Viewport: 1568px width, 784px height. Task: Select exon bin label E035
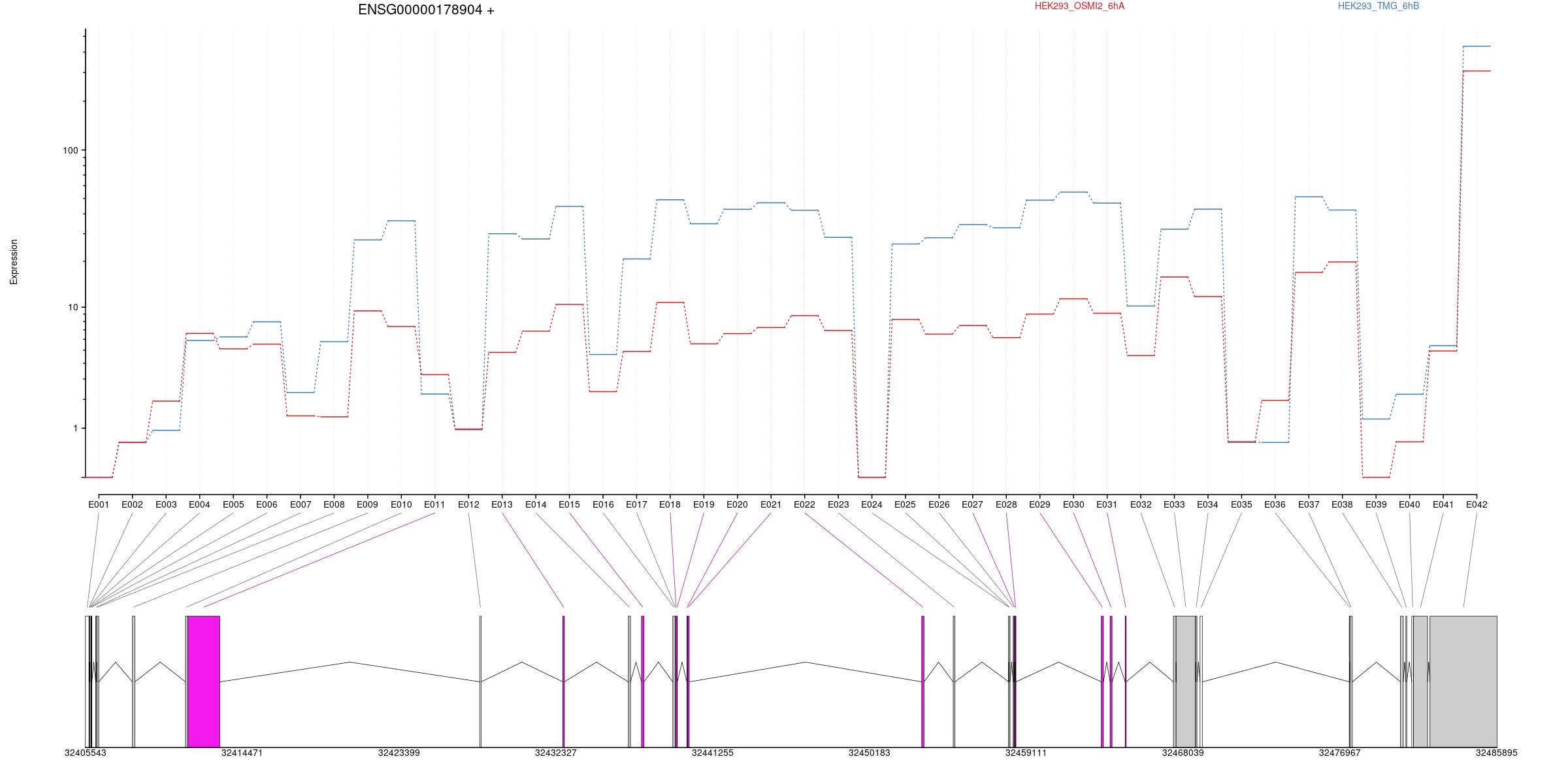point(1241,504)
